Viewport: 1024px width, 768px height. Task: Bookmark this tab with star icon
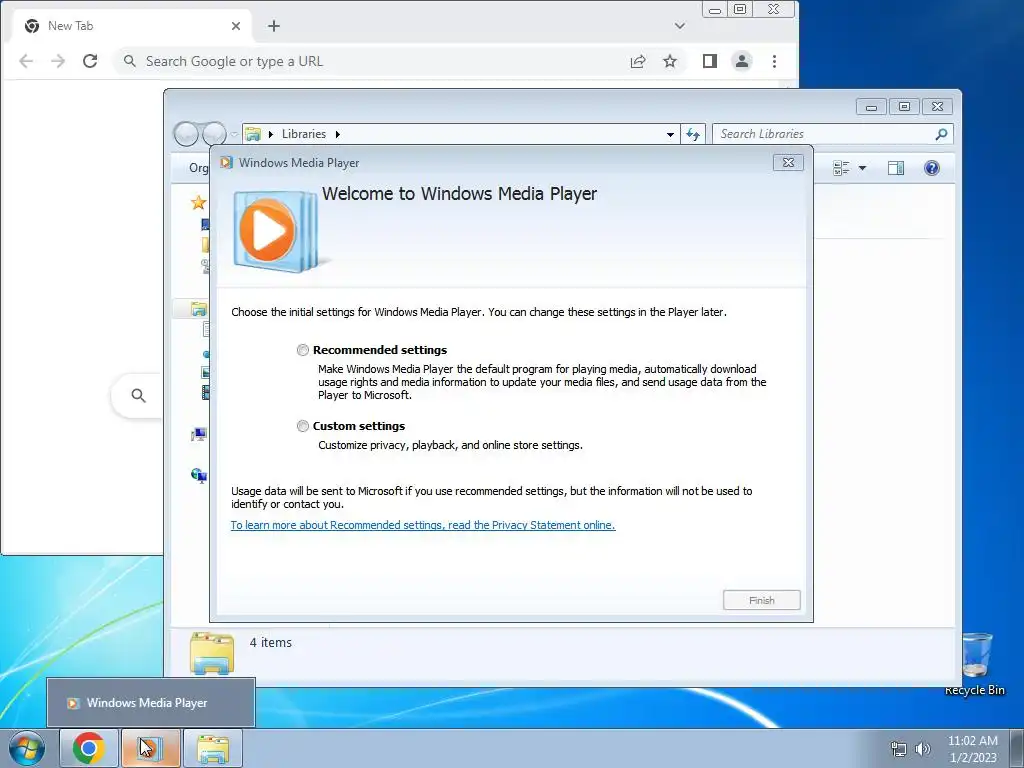click(670, 61)
